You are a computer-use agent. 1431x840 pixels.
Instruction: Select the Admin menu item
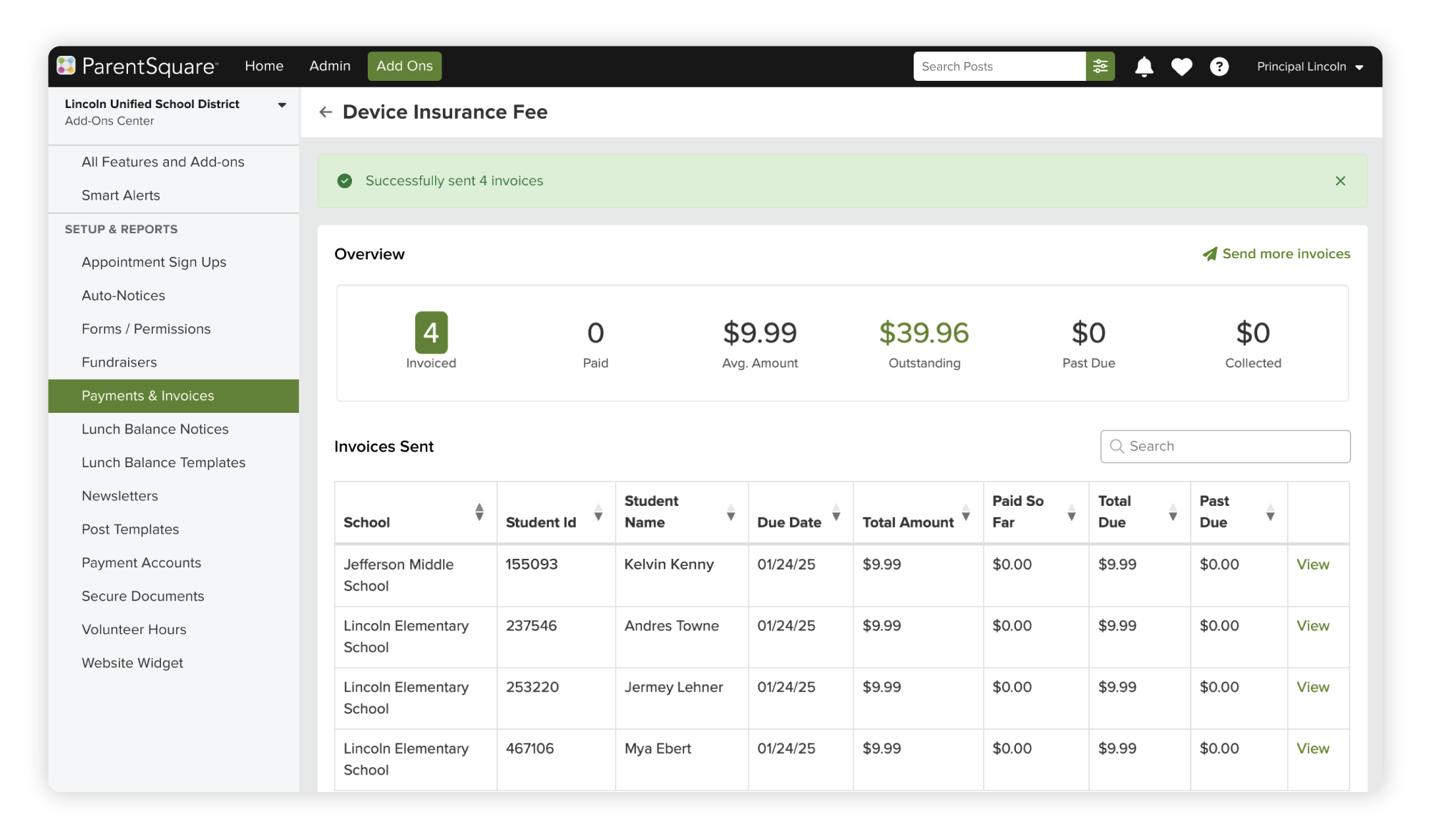(x=329, y=66)
